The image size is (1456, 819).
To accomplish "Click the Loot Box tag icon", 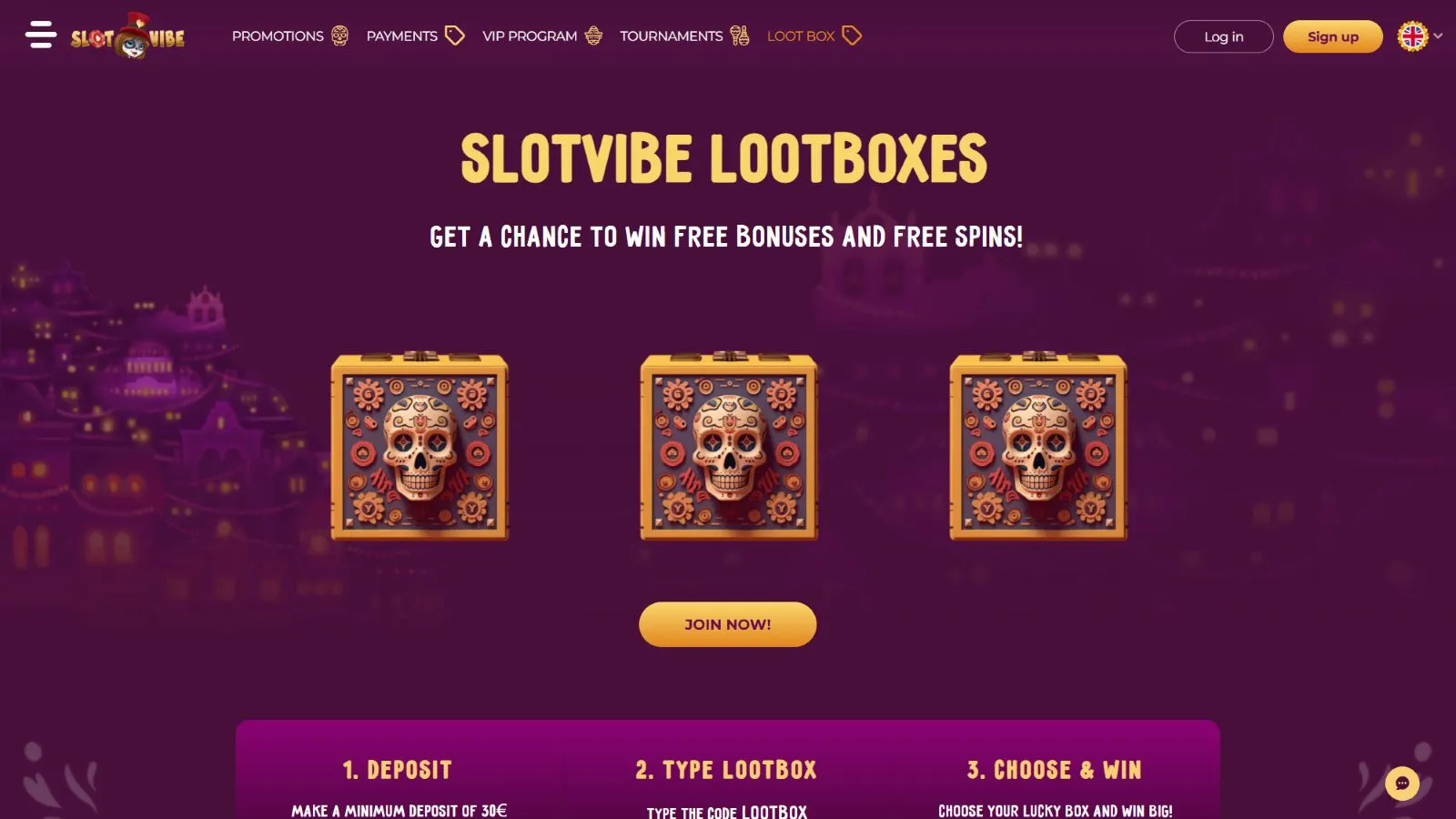I will click(852, 35).
